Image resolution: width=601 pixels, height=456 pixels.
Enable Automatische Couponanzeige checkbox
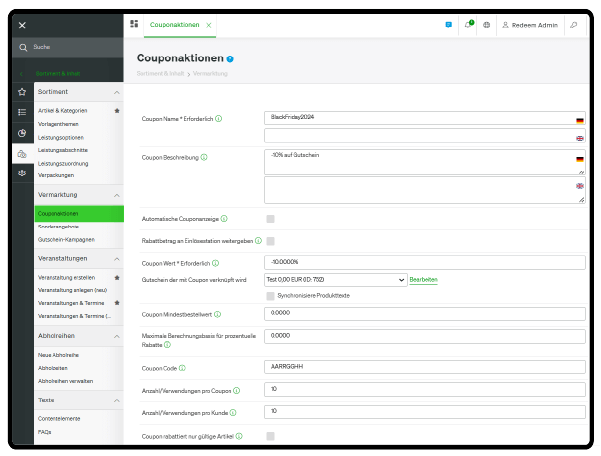click(271, 218)
